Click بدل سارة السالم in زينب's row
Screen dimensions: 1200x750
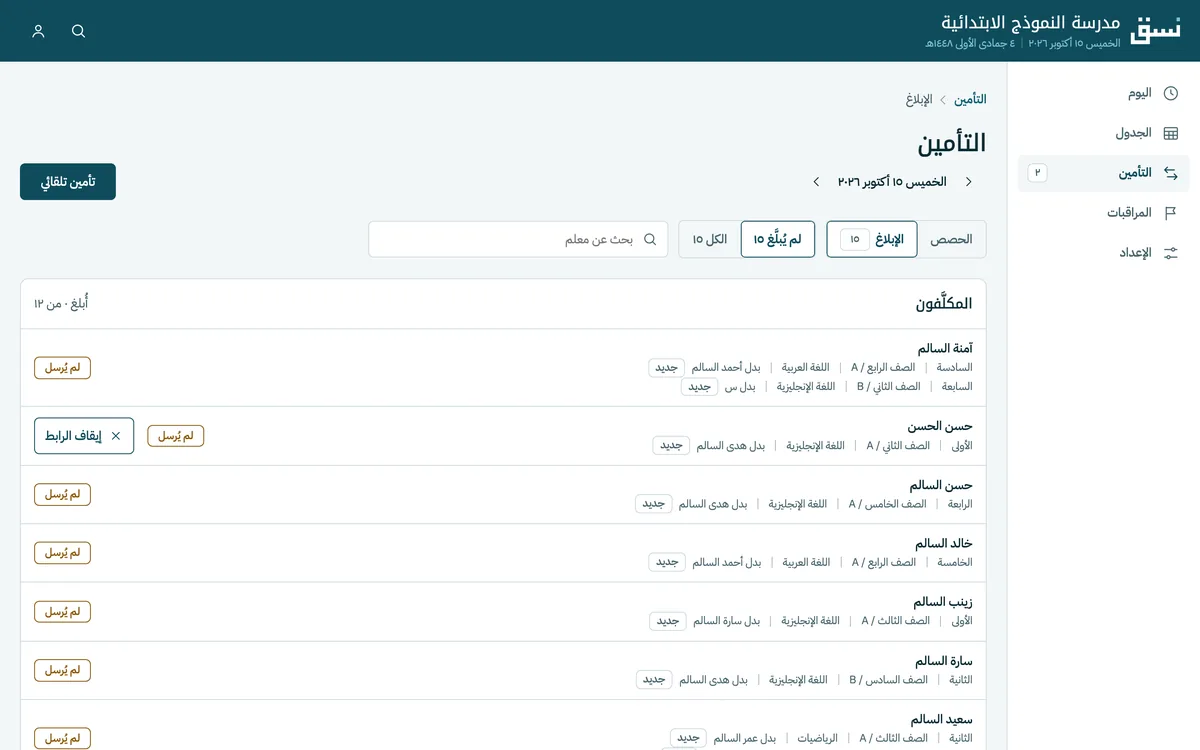[x=726, y=621]
